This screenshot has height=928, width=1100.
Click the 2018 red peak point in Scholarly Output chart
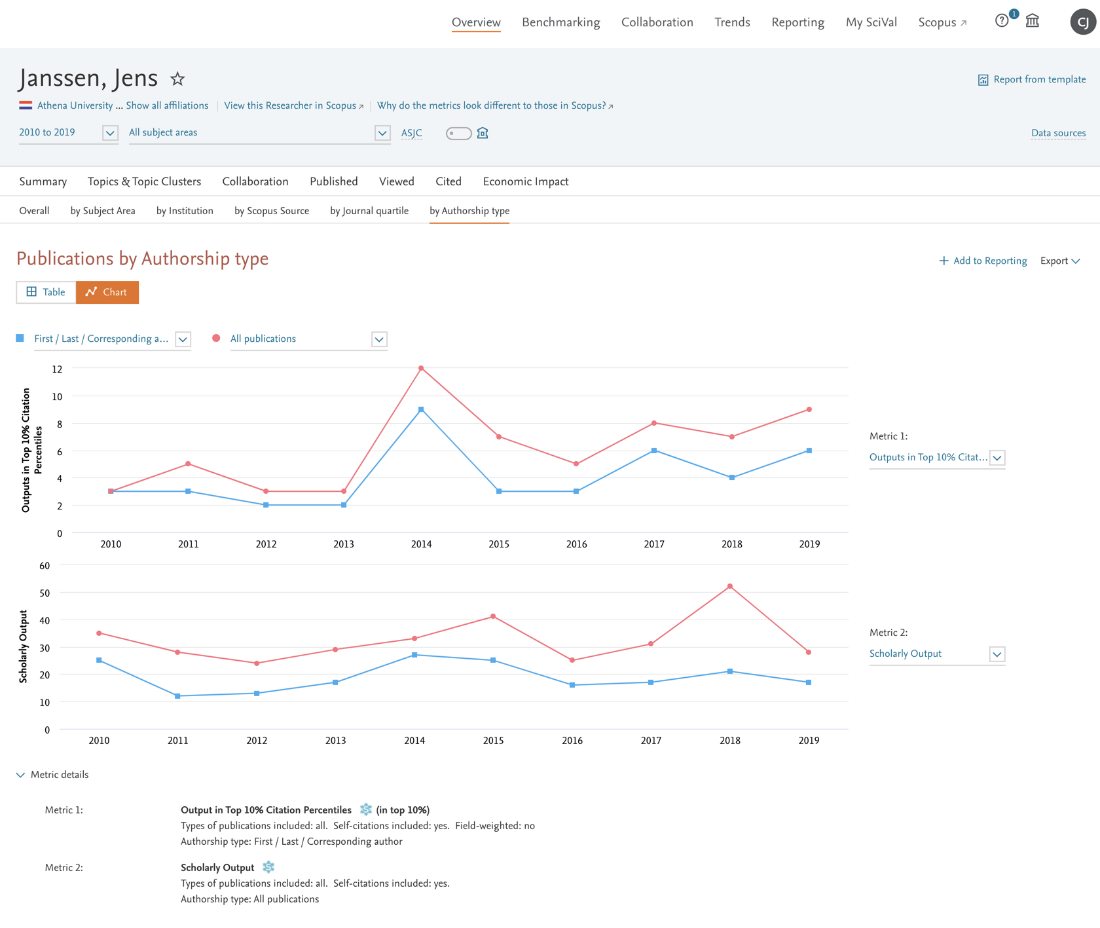pos(730,586)
